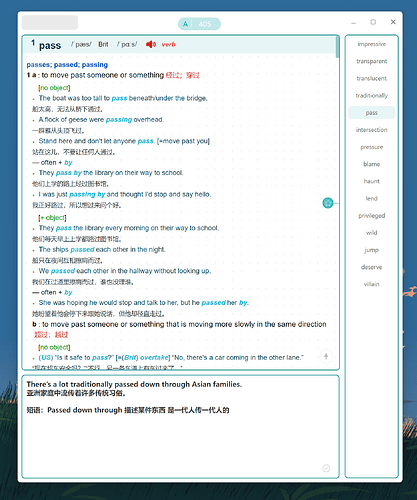Select "impressive" in the word list

point(371,44)
